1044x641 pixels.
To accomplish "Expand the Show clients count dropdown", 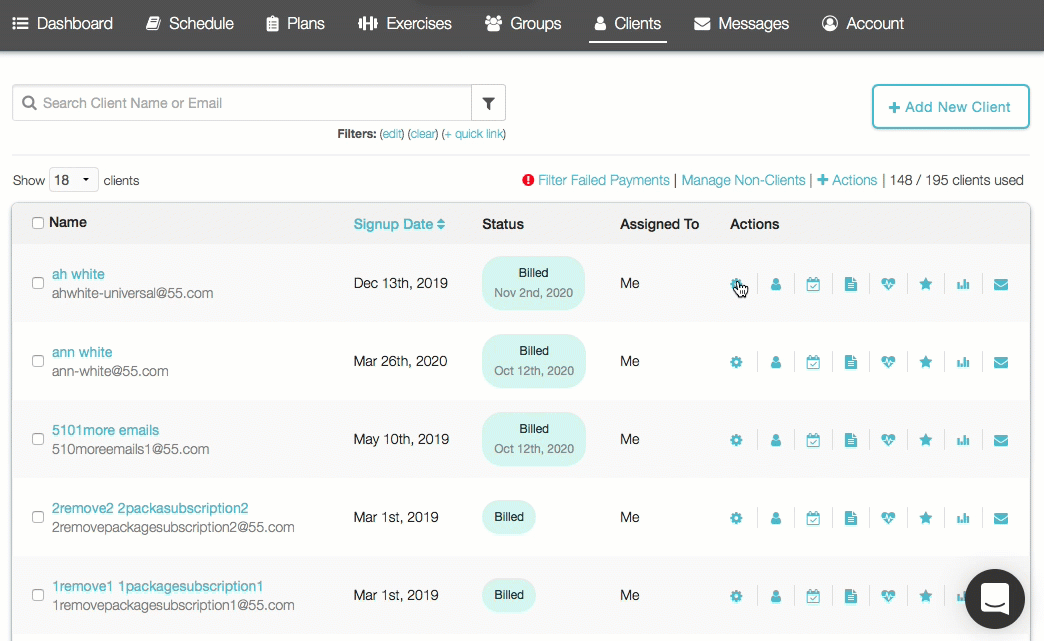I will pyautogui.click(x=74, y=181).
